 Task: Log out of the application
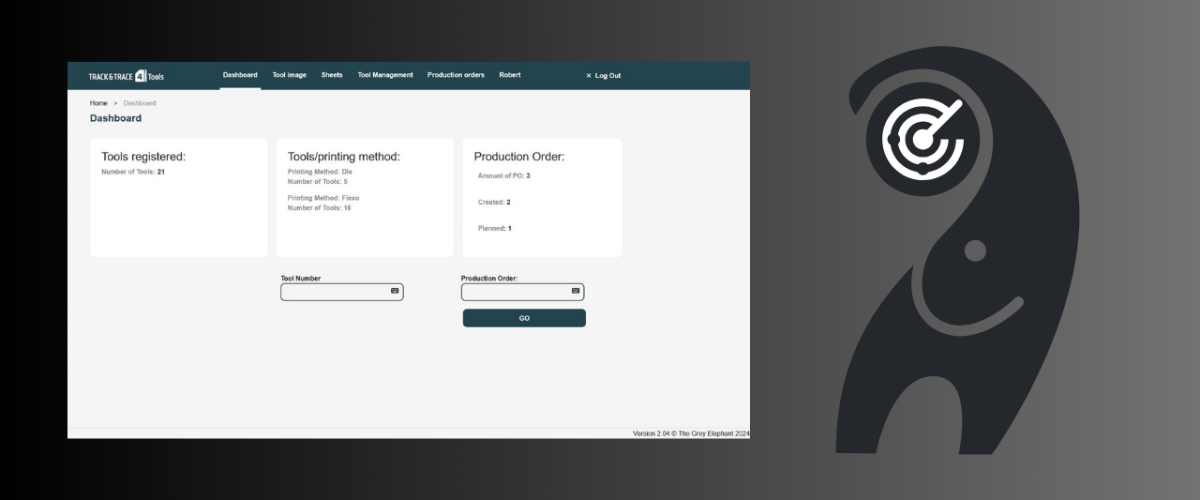tap(603, 76)
